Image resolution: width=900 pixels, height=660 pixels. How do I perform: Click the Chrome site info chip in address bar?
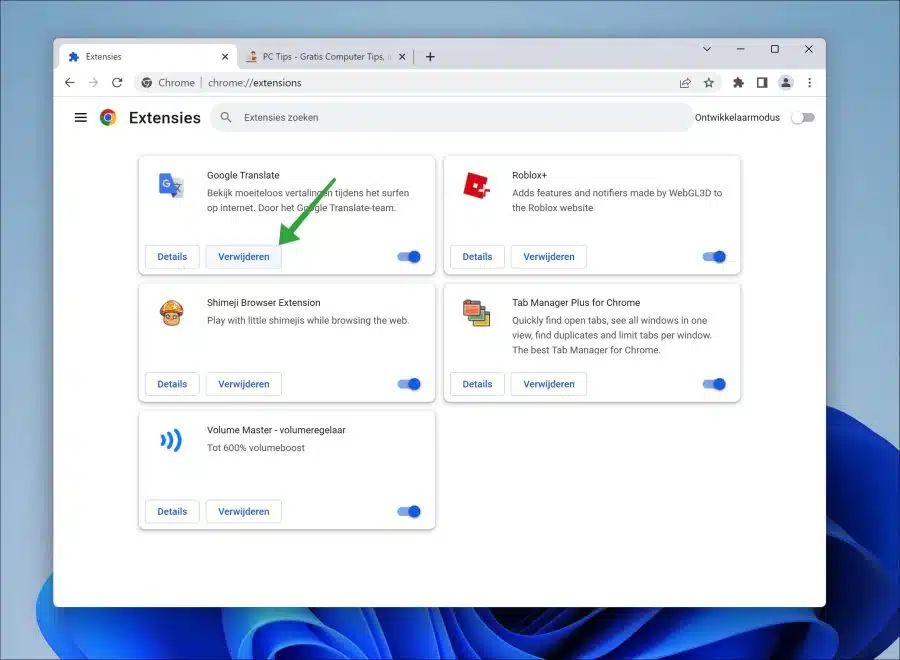(x=168, y=83)
